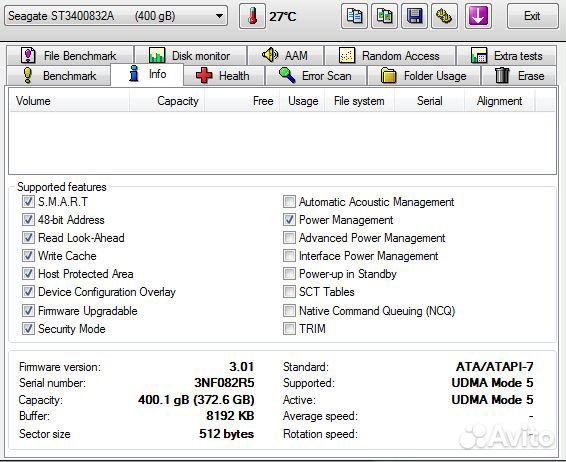
Task: Click the Active UDMA Mode 5 value
Action: point(492,400)
